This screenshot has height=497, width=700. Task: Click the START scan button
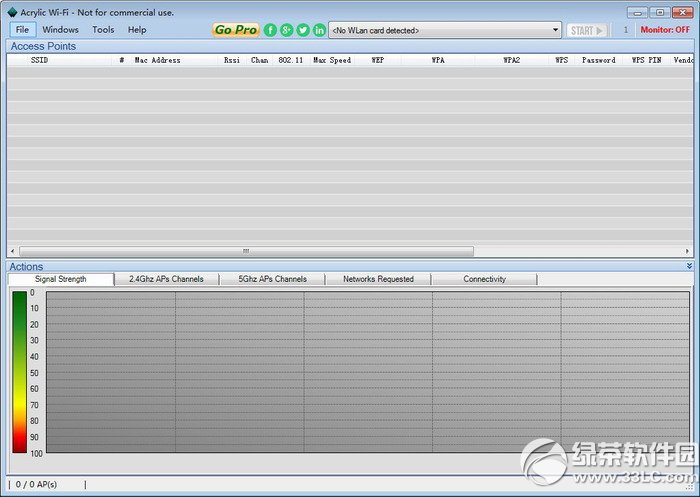click(587, 30)
